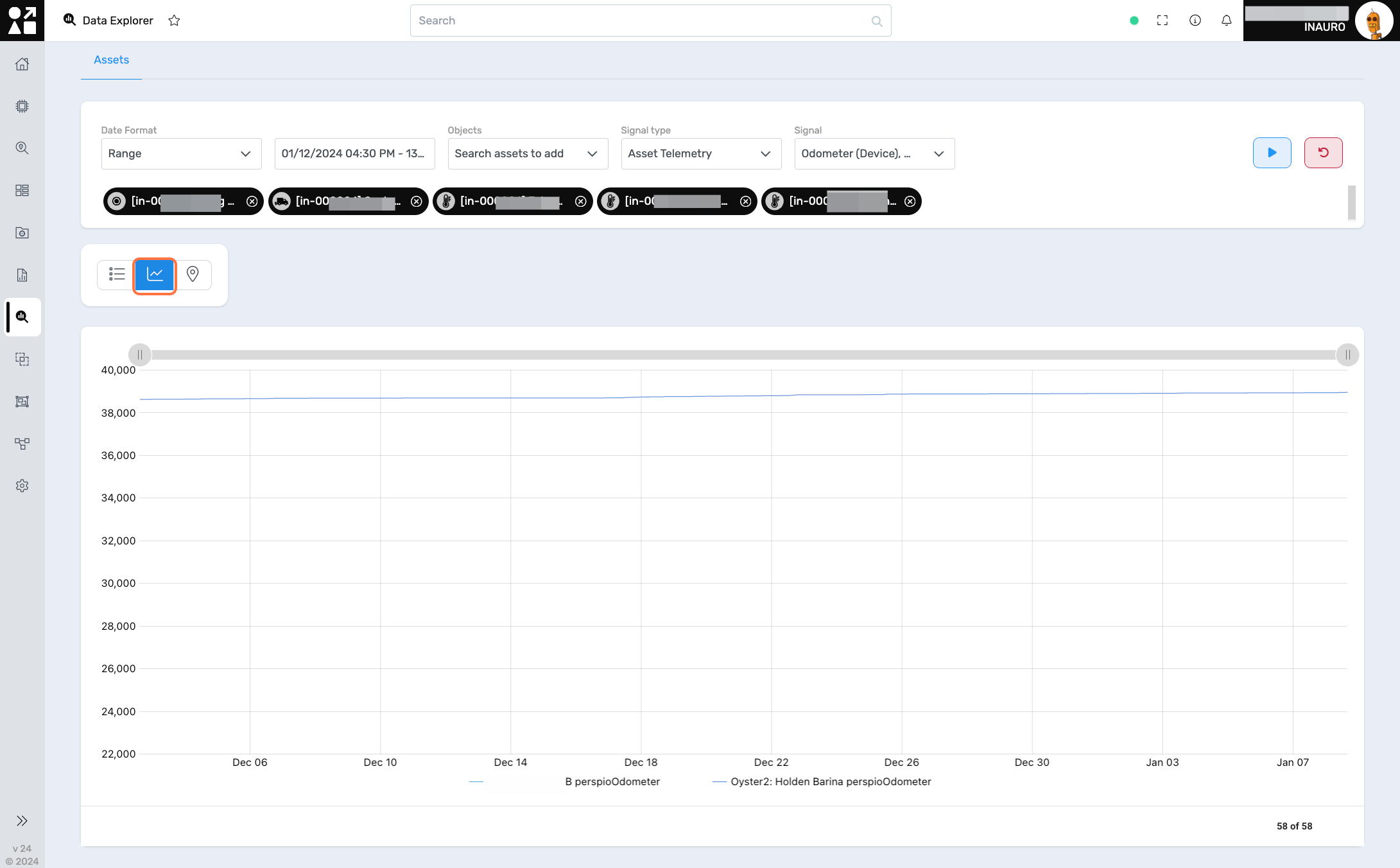Image resolution: width=1400 pixels, height=868 pixels.
Task: Click the '40,000' y-axis label
Action: tap(118, 370)
